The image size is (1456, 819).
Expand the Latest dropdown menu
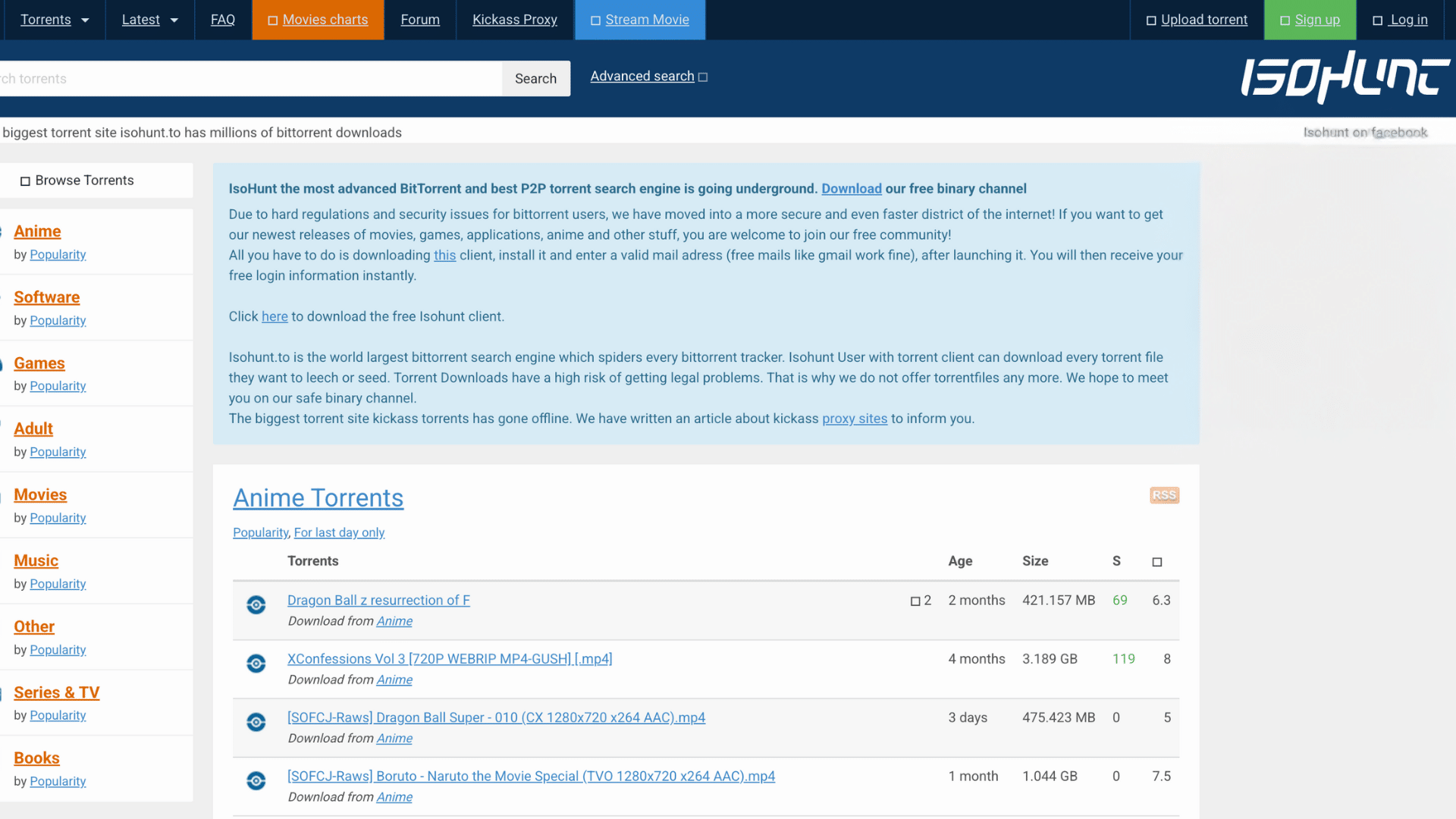click(x=150, y=20)
